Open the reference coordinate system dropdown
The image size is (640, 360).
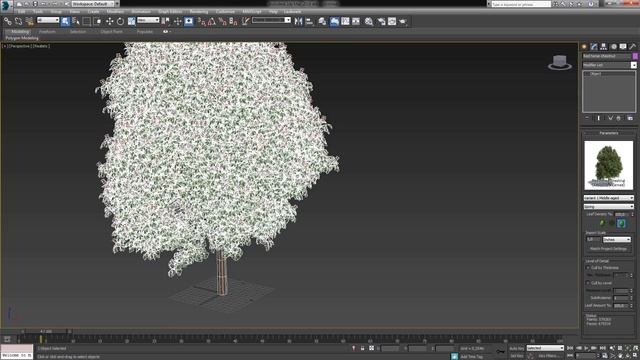pyautogui.click(x=148, y=20)
